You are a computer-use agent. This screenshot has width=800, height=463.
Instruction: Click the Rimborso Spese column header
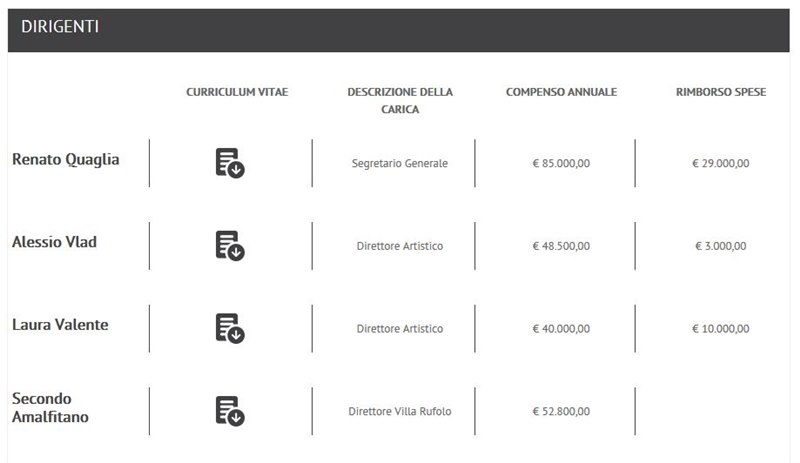(x=721, y=92)
